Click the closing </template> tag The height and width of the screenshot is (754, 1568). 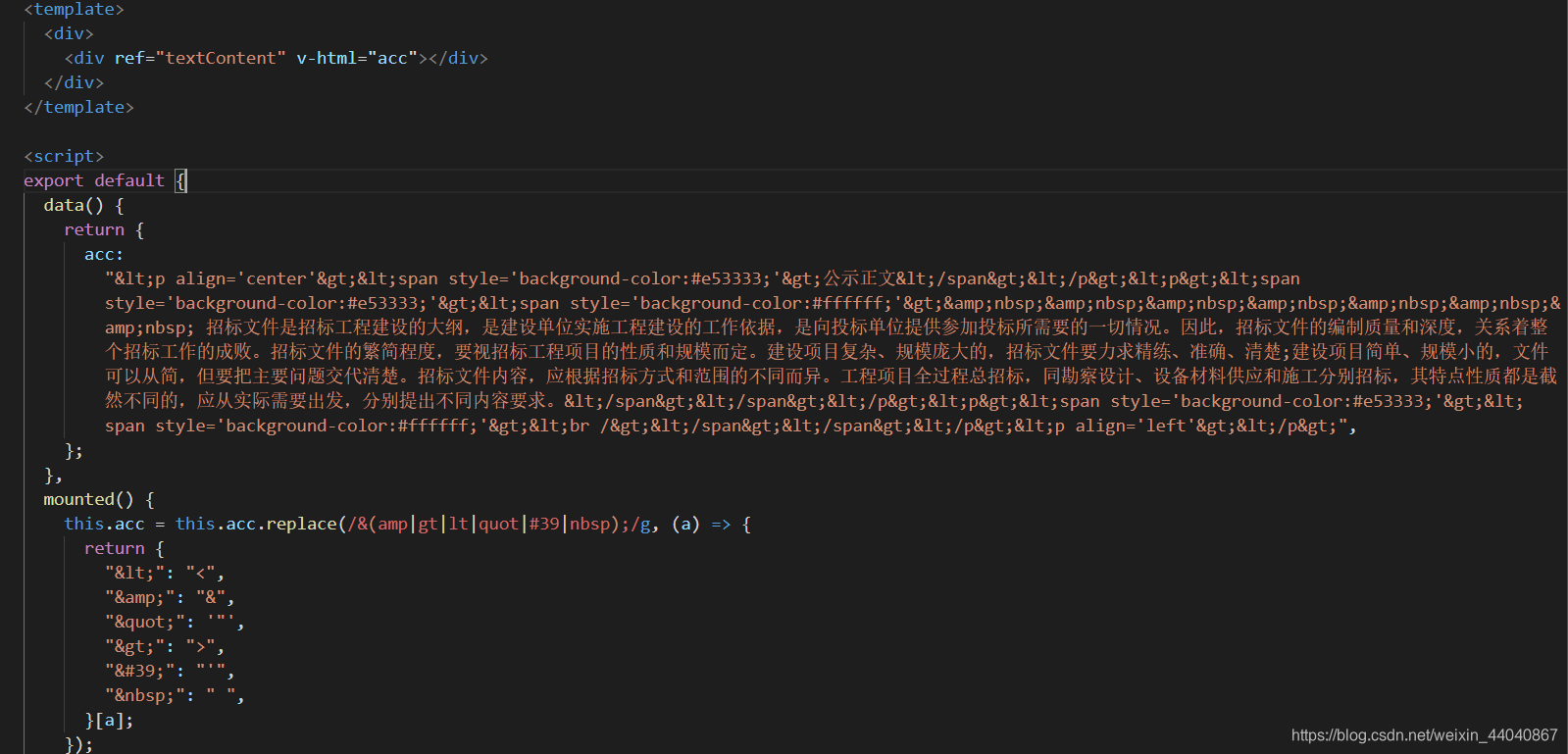[x=78, y=107]
